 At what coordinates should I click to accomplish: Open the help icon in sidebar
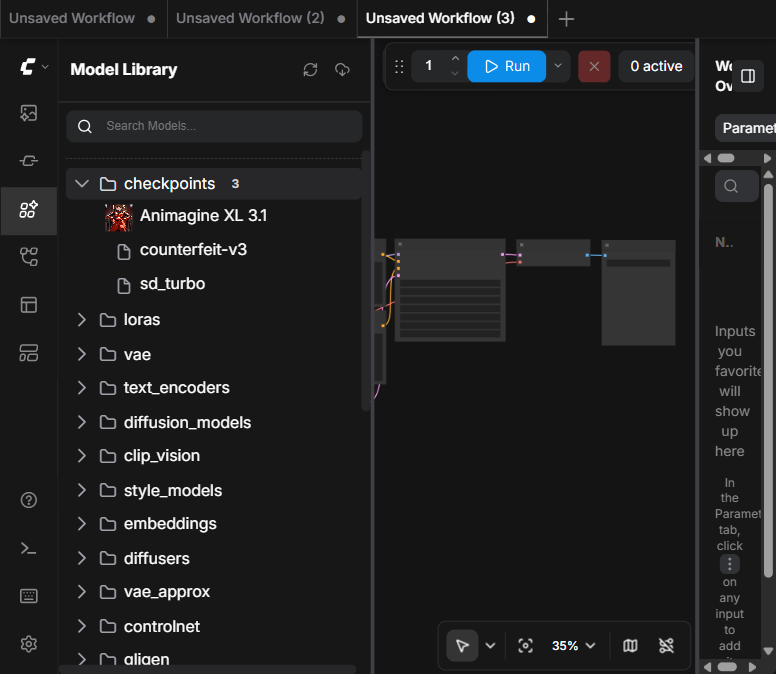29,500
